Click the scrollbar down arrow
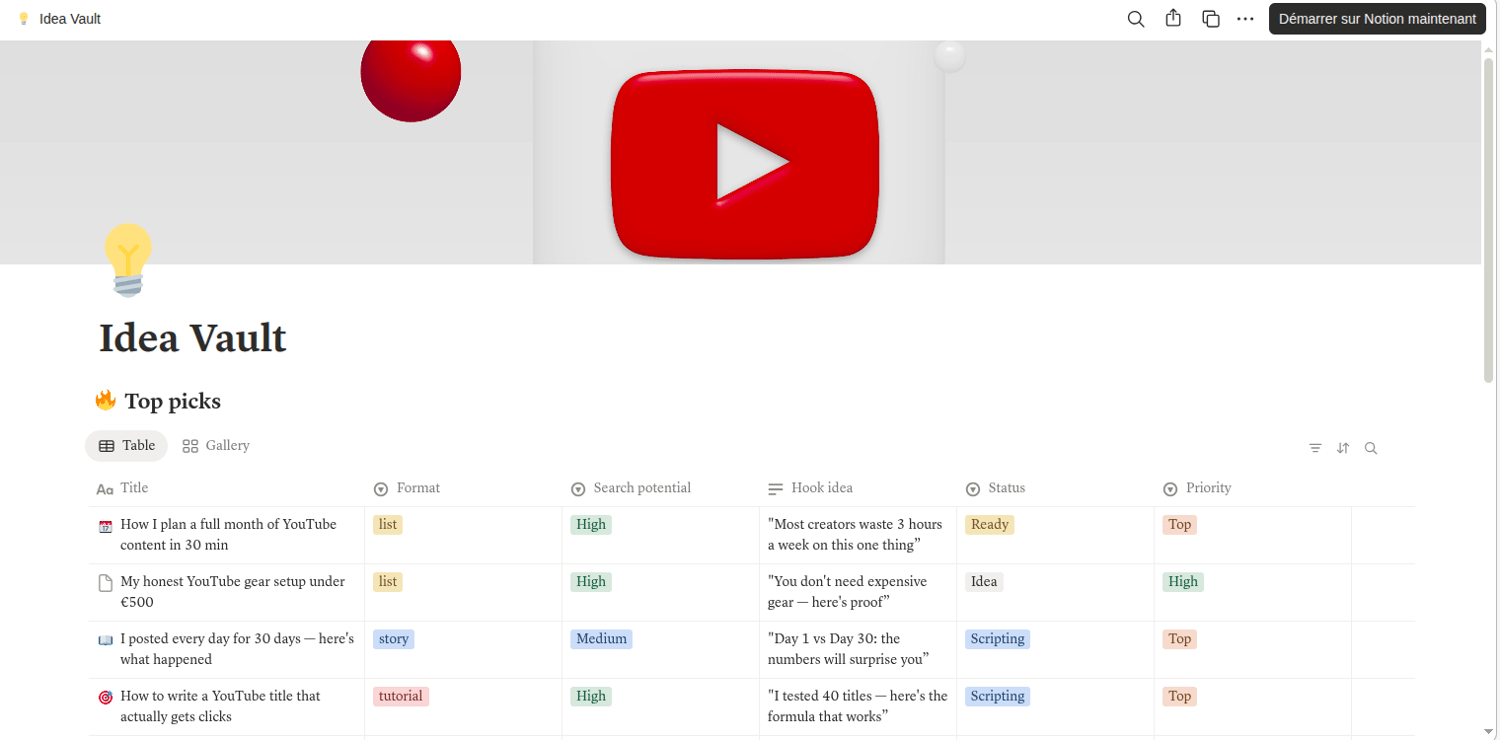The image size is (1500, 740). (1489, 731)
